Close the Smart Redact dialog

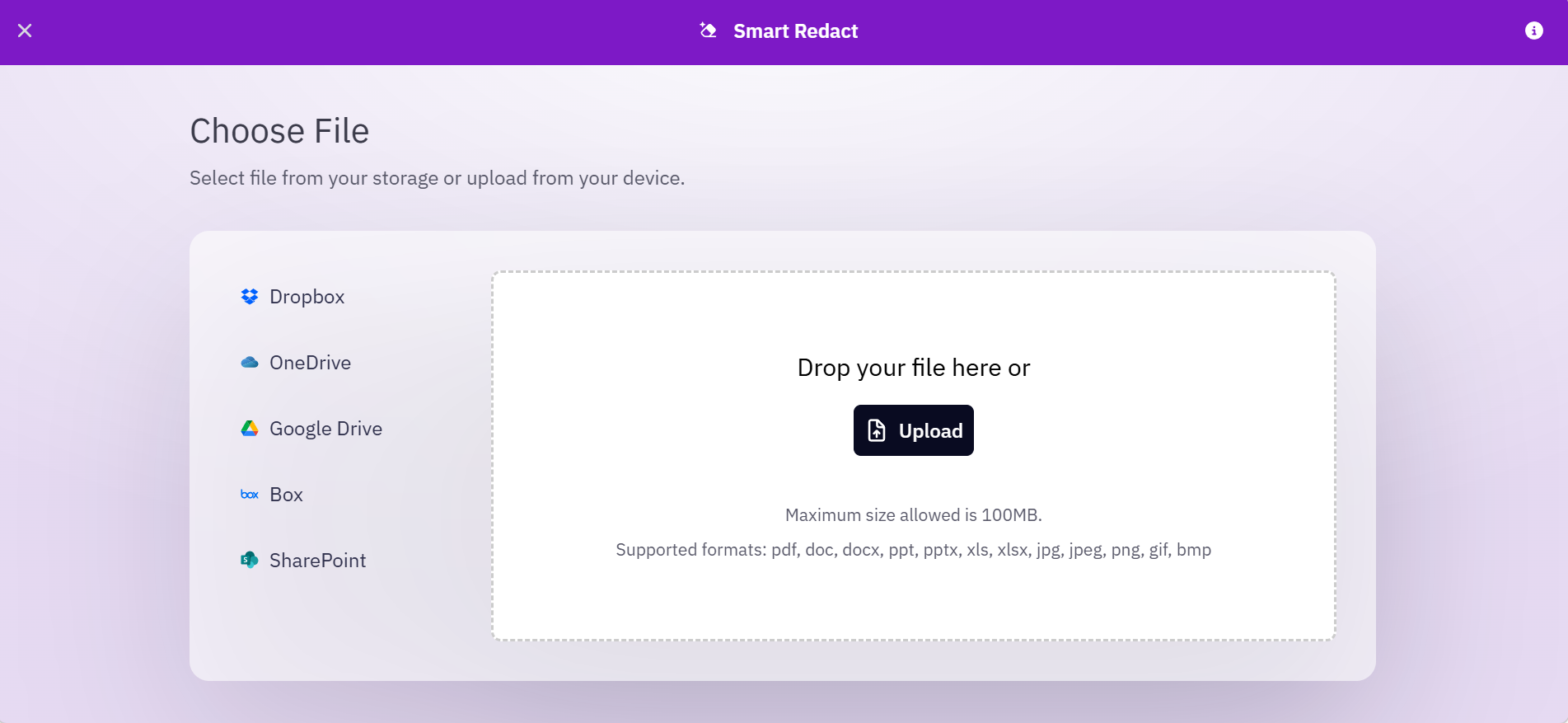[25, 31]
